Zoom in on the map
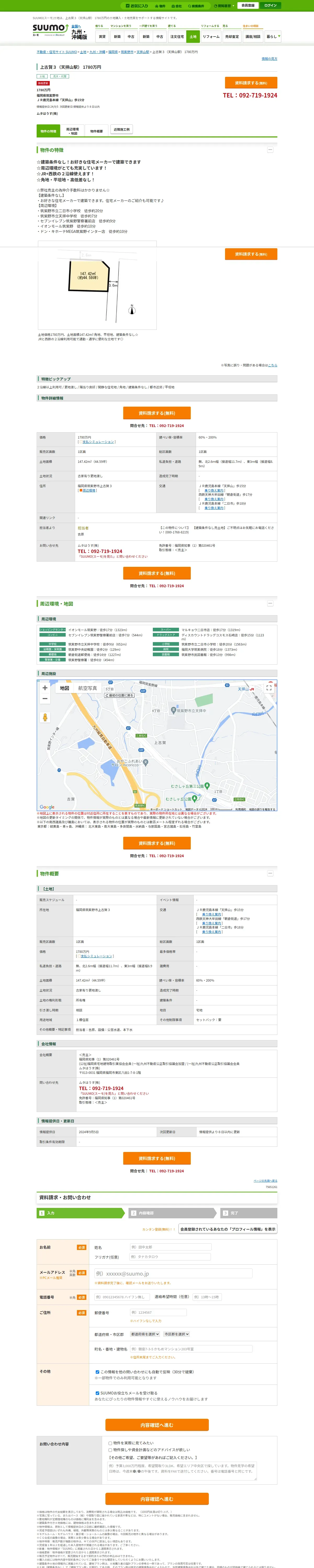Screen dimensions: 314x1568 pyautogui.click(x=44, y=688)
